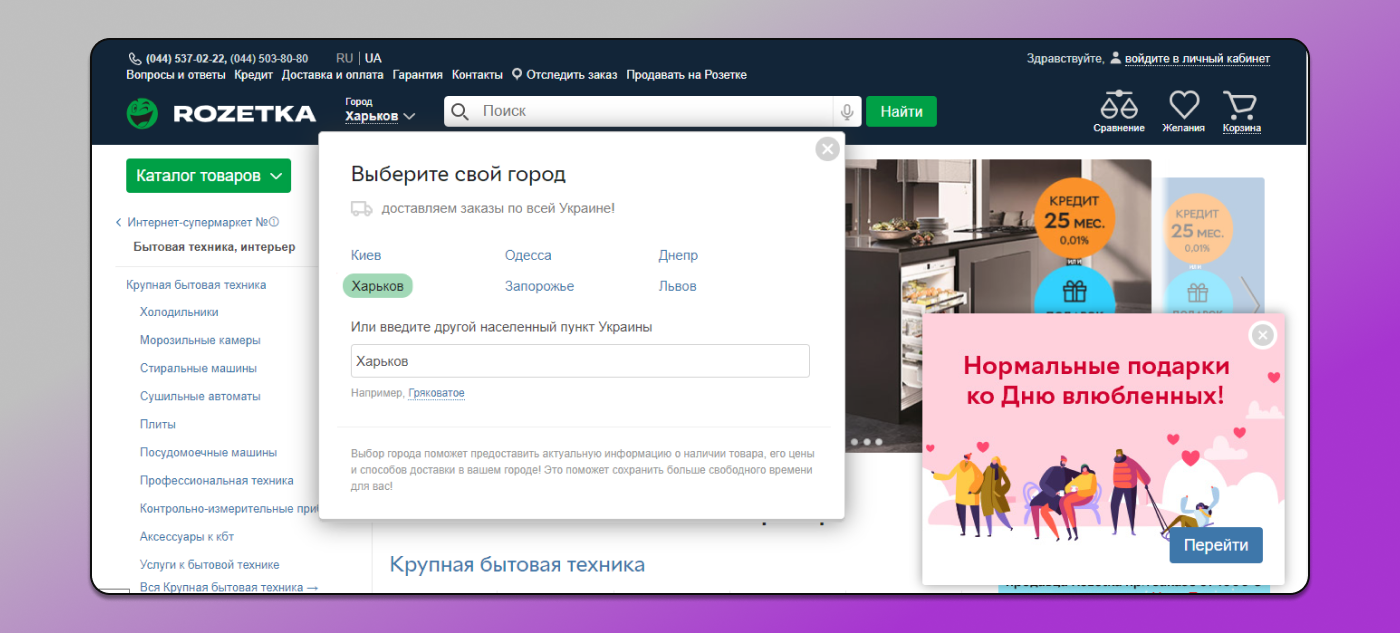Open Плиты category
The width and height of the screenshot is (1400, 633).
(158, 424)
